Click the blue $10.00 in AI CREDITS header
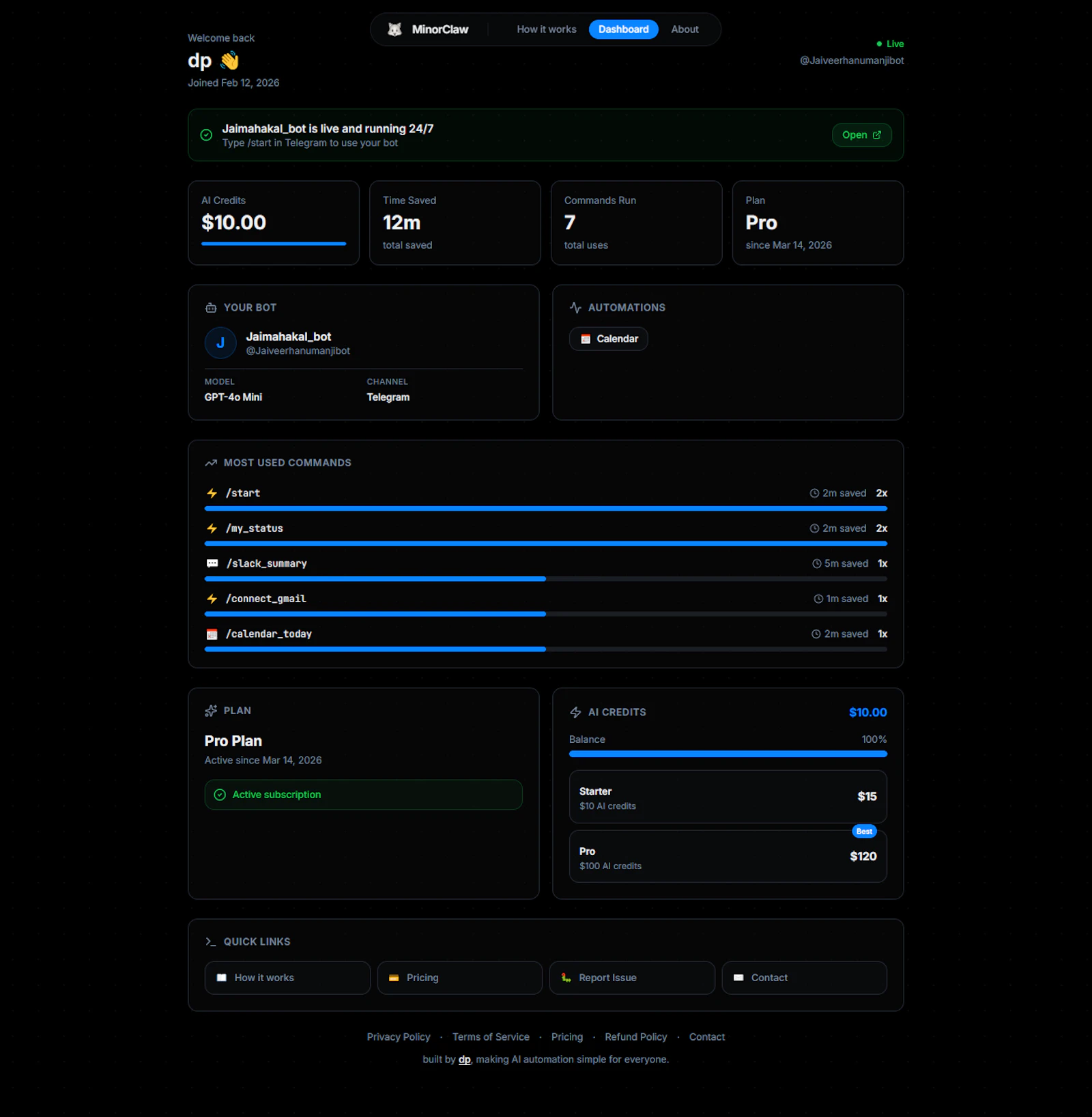The width and height of the screenshot is (1092, 1117). coord(868,712)
